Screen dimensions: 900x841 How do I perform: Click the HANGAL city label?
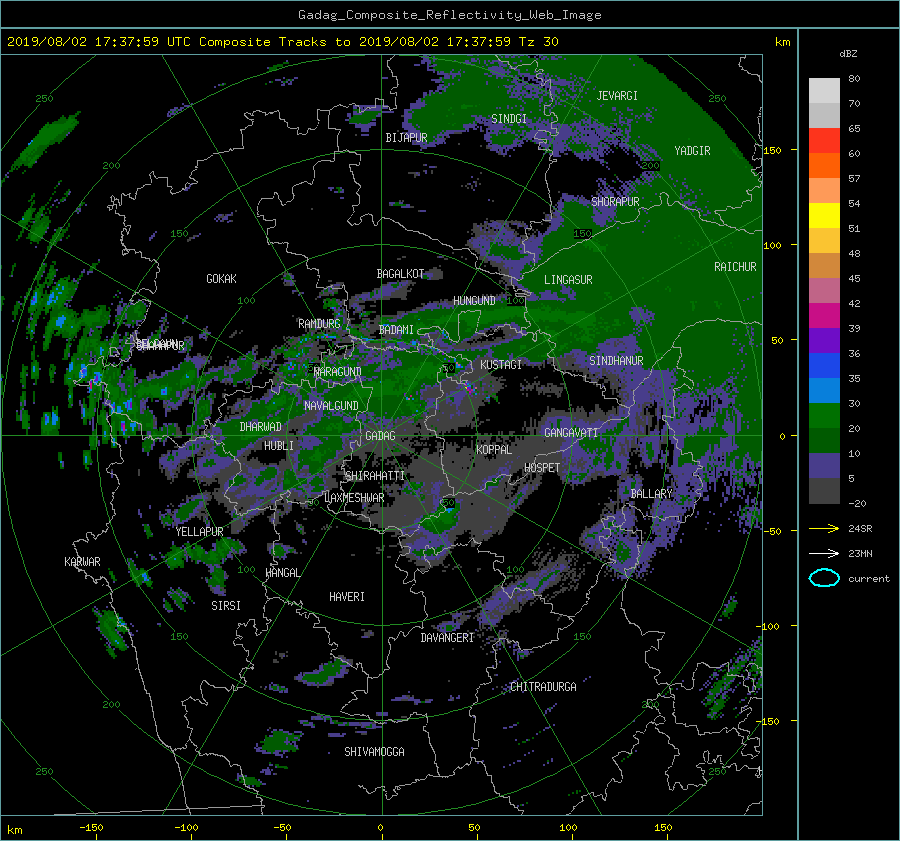[x=282, y=573]
